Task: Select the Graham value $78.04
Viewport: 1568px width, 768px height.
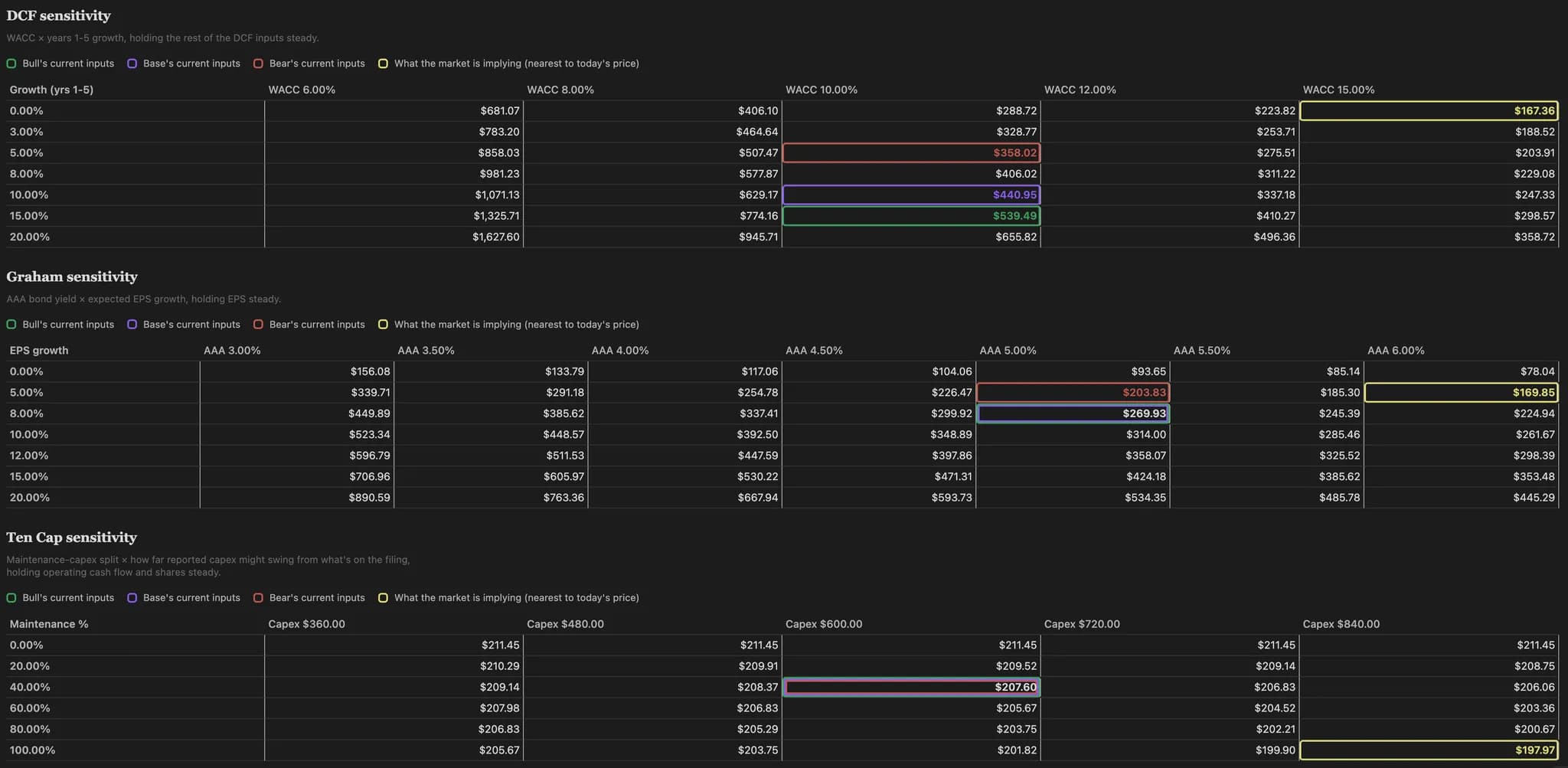Action: [x=1537, y=371]
